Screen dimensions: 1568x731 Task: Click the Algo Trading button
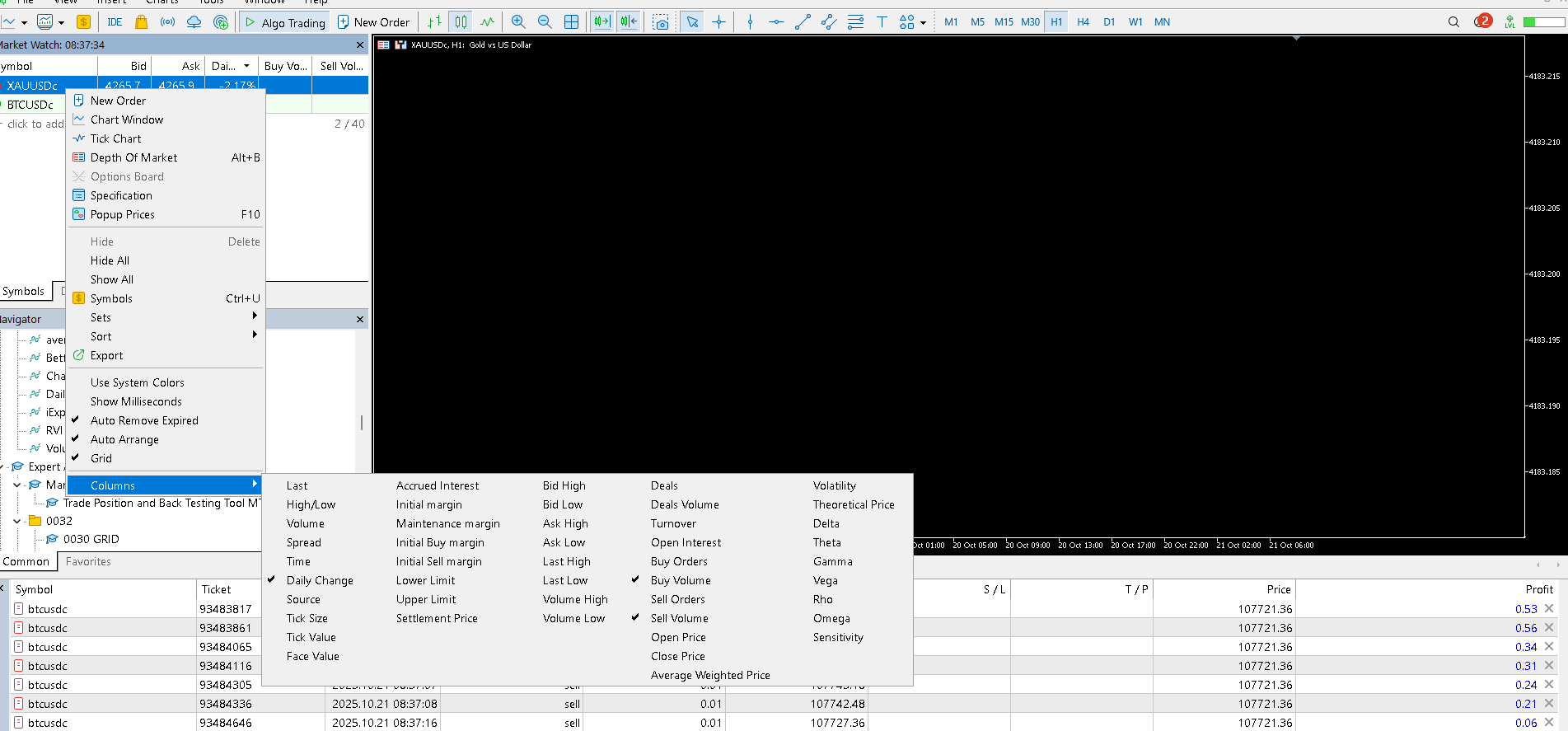coord(285,22)
